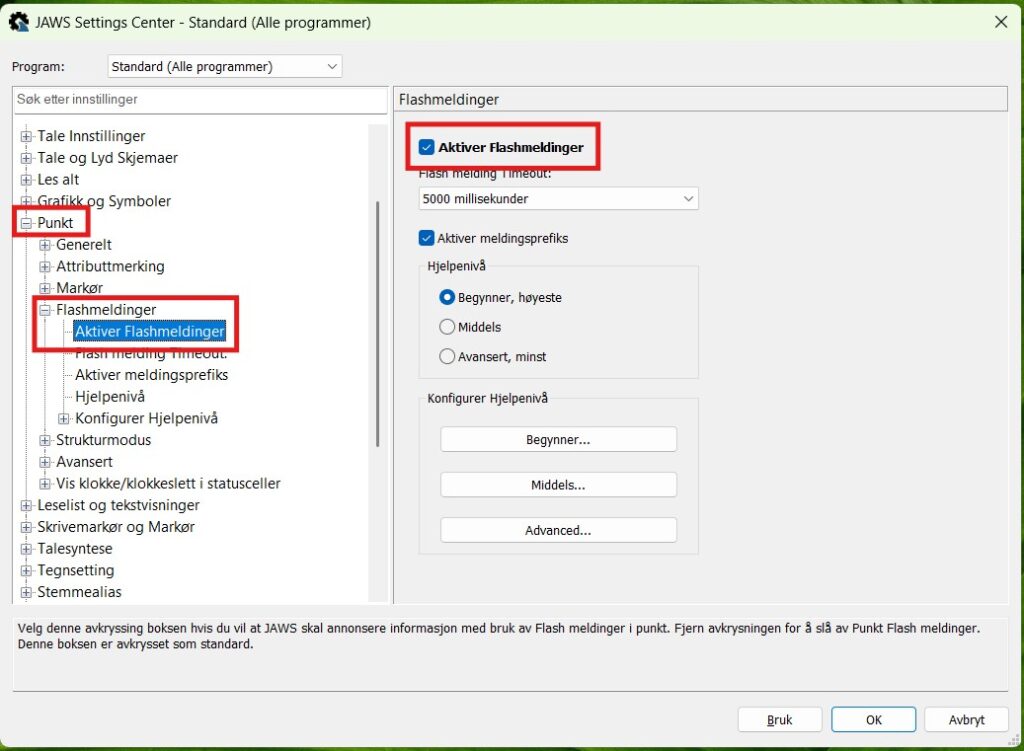
Task: Close the JAWS Settings Center window
Action: 1000,22
